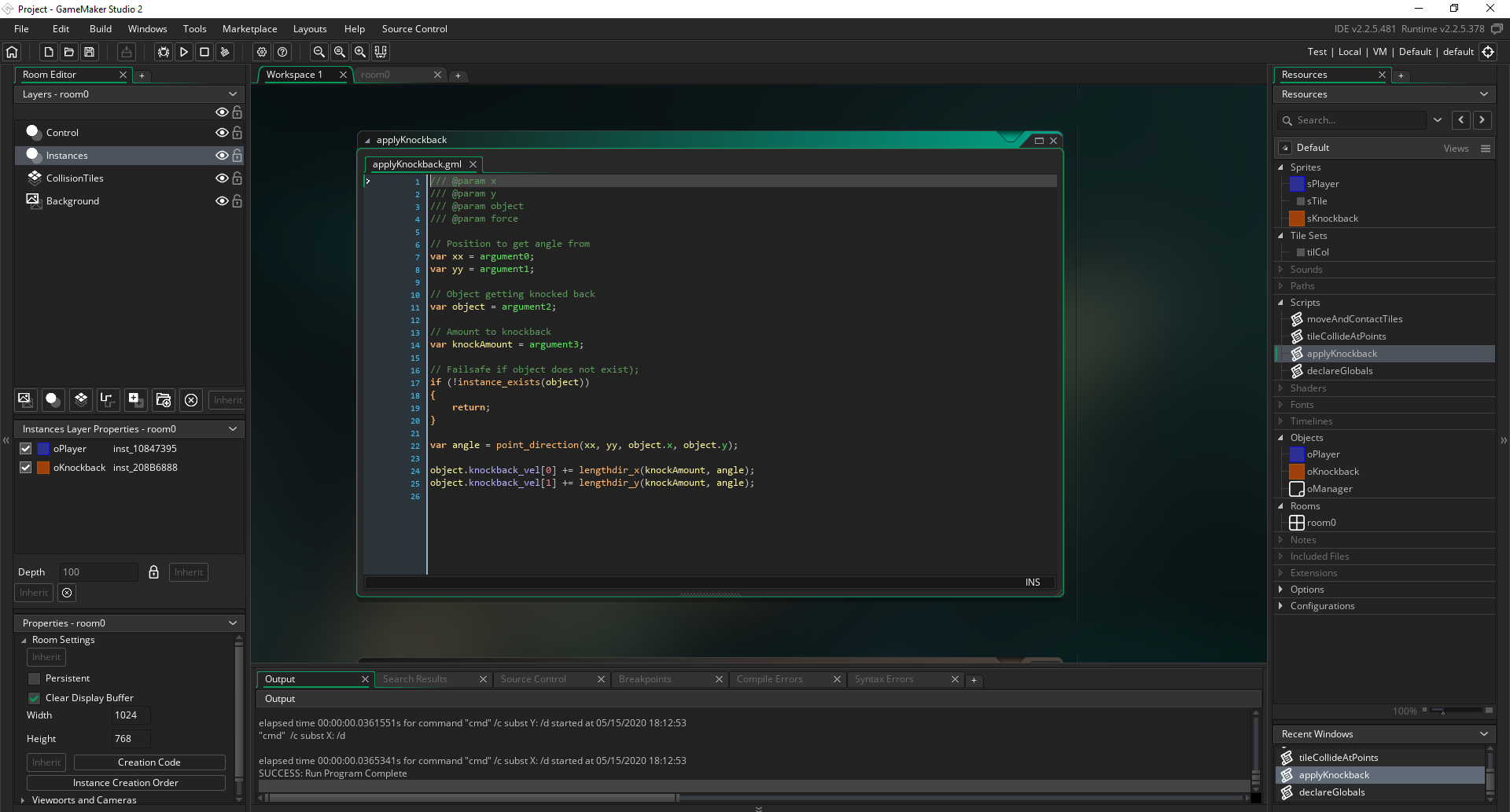
Task: Expand the Sounds section in Resources
Action: (x=1280, y=269)
